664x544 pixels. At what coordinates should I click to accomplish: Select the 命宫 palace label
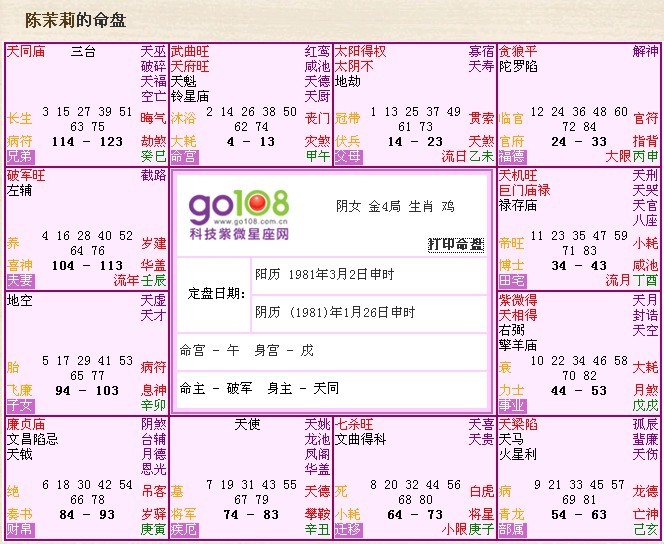tap(183, 157)
